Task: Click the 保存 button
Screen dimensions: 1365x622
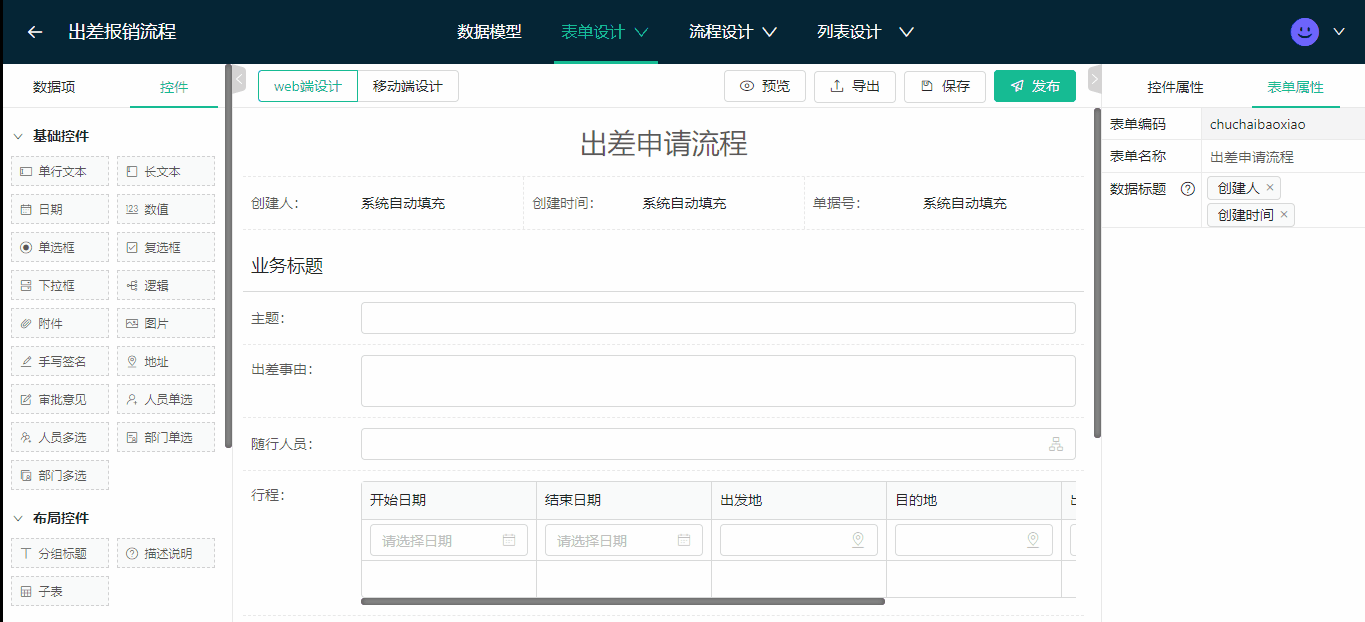Action: [945, 86]
